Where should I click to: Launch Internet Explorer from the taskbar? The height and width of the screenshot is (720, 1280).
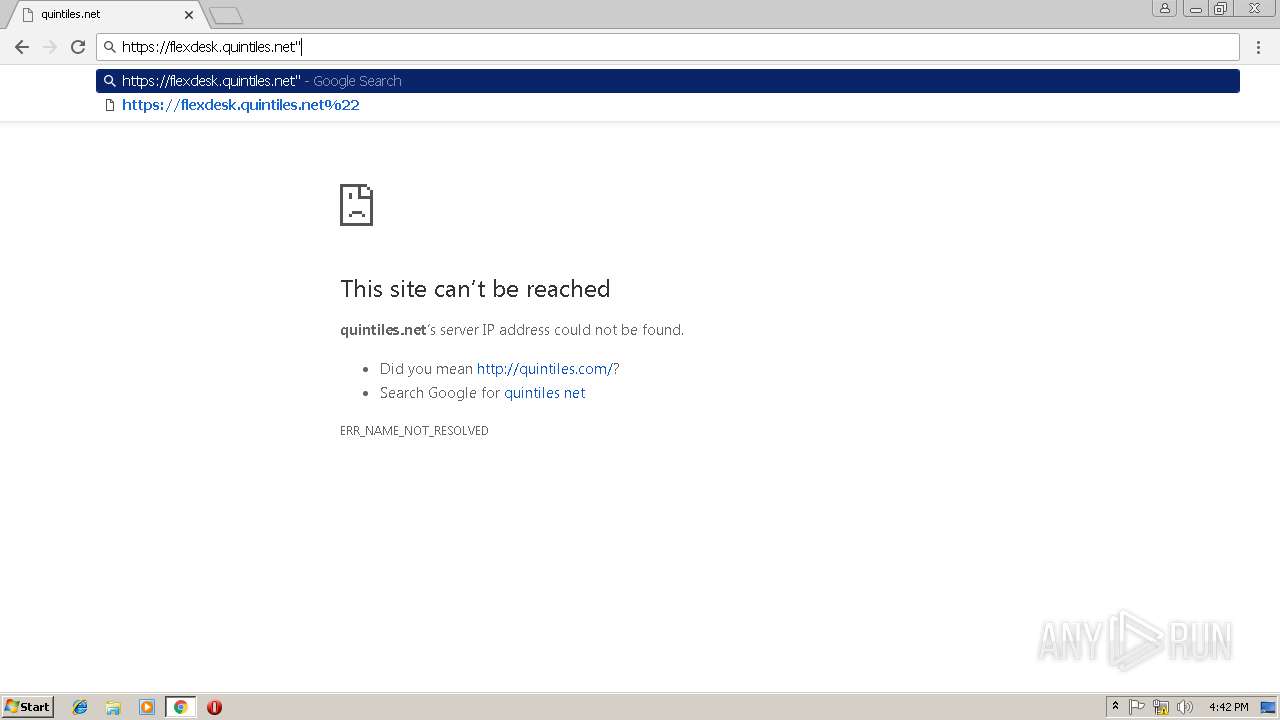click(x=80, y=707)
